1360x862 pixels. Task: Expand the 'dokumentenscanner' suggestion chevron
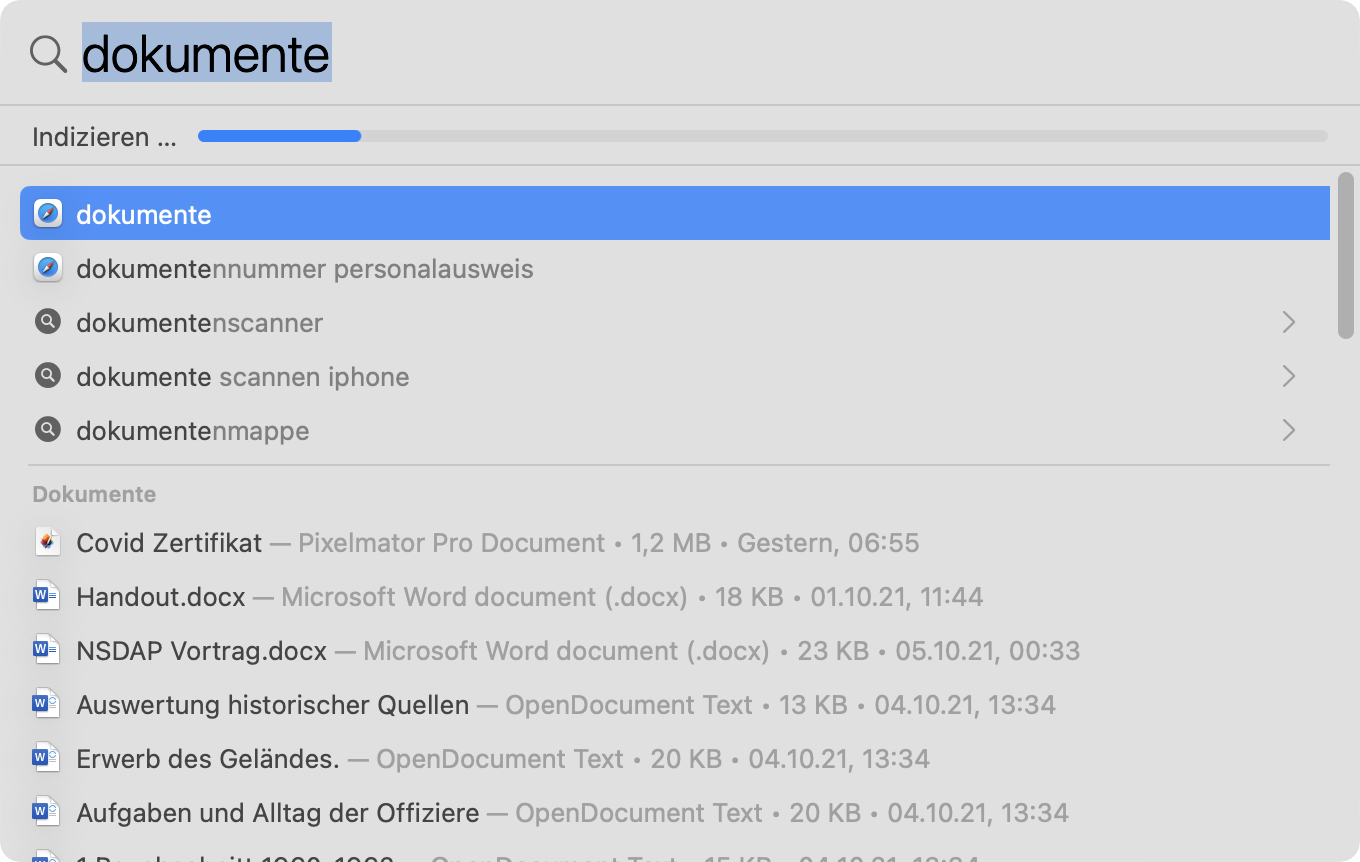pos(1289,322)
